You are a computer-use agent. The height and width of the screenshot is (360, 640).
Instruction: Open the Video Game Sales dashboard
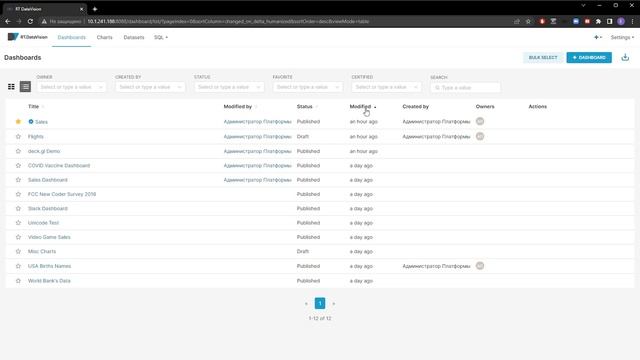pos(49,237)
